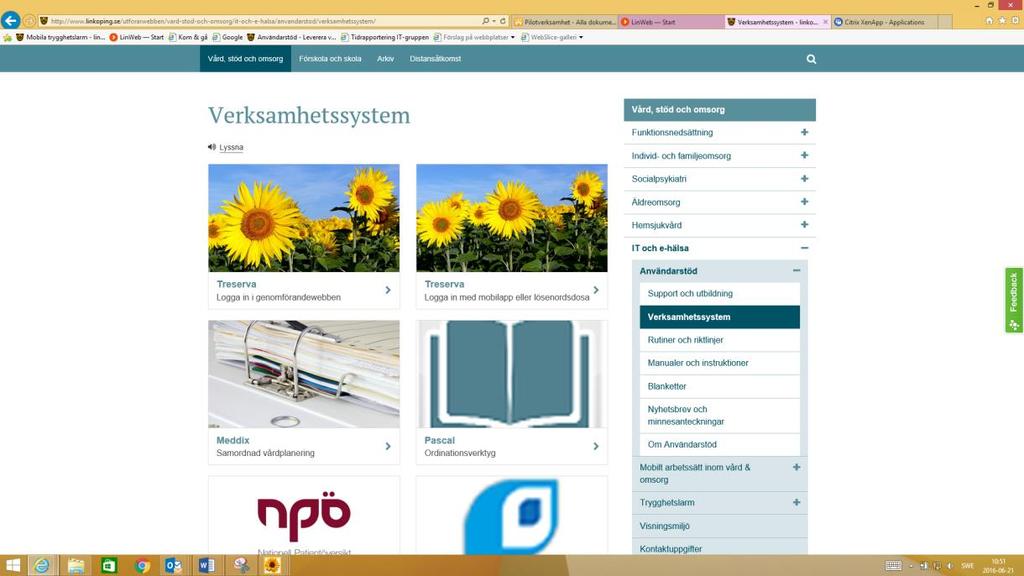This screenshot has width=1024, height=576.
Task: Open Tidrapportering IT-gruppen bookmark
Action: (x=385, y=37)
